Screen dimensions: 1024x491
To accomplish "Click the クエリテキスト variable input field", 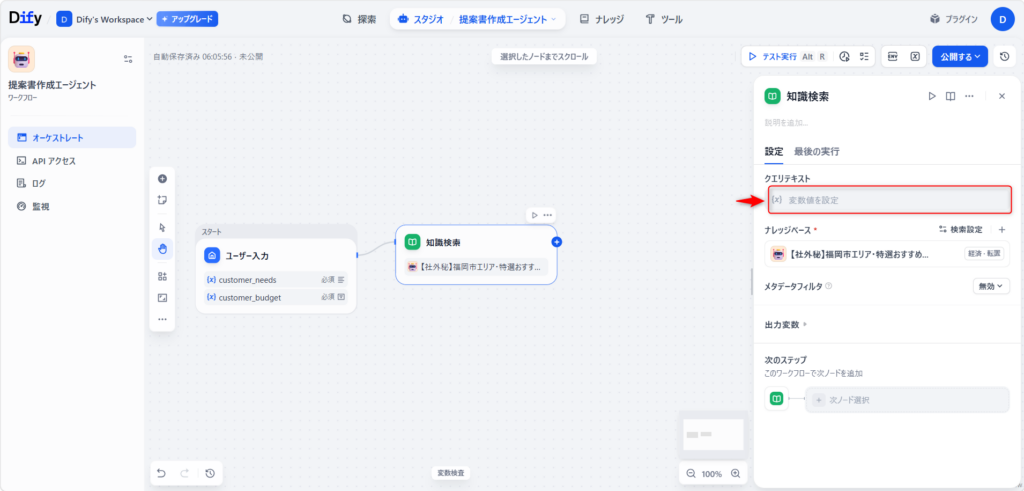I will coord(890,200).
